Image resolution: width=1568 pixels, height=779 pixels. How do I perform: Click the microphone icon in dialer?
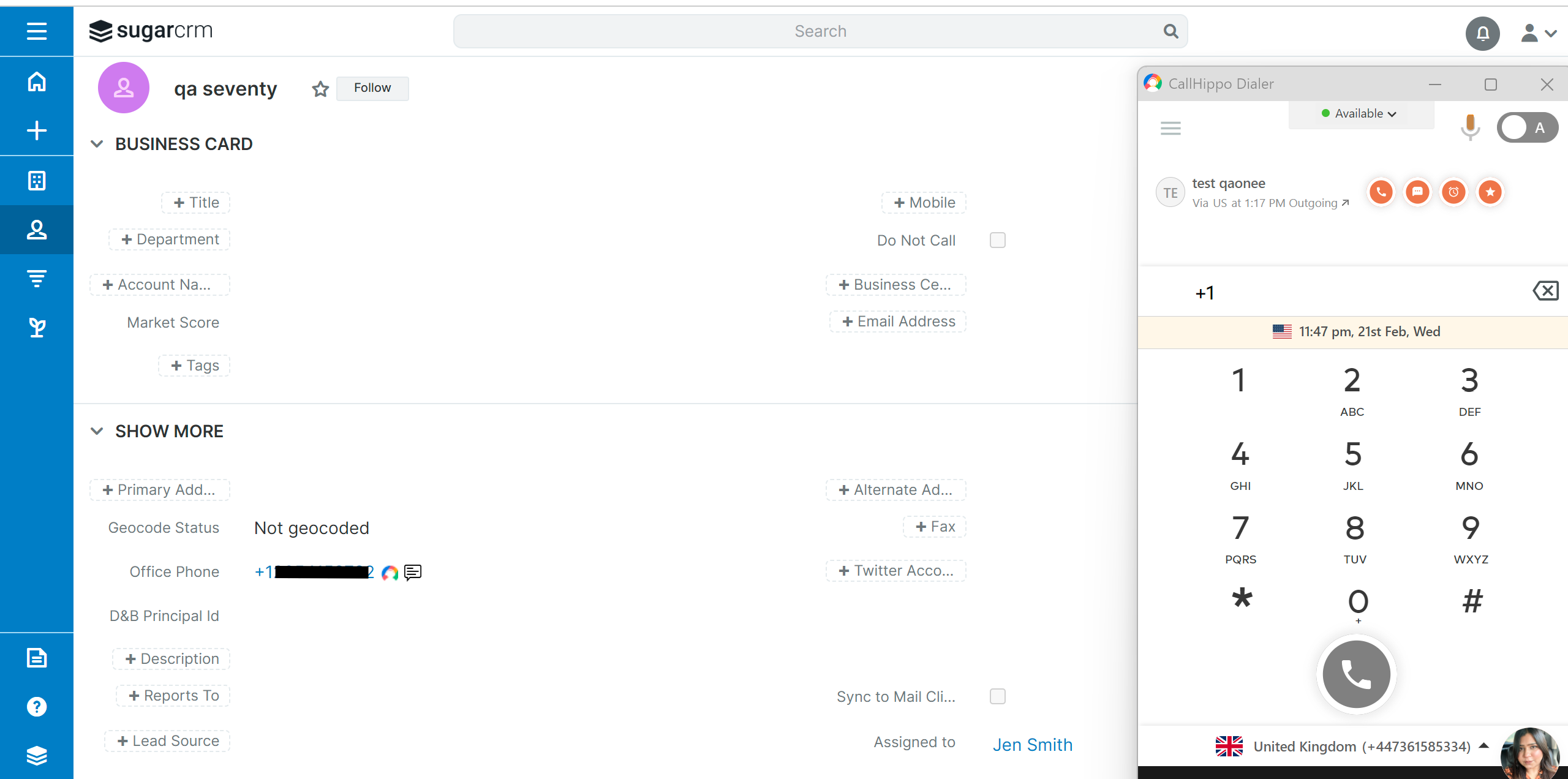(1470, 127)
